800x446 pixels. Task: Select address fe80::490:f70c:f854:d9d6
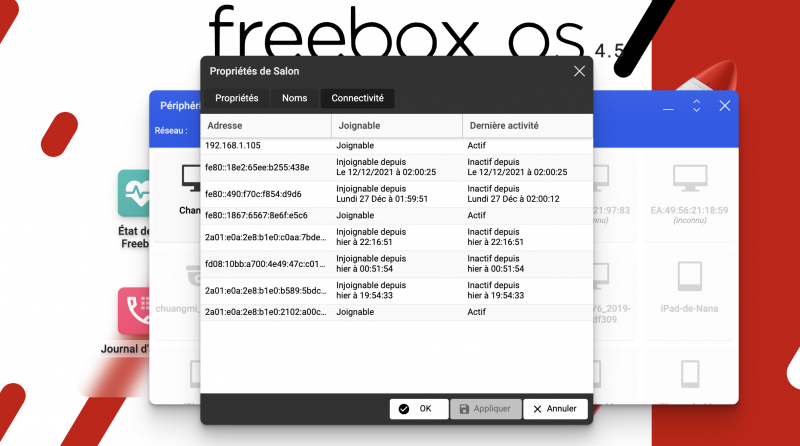253,194
